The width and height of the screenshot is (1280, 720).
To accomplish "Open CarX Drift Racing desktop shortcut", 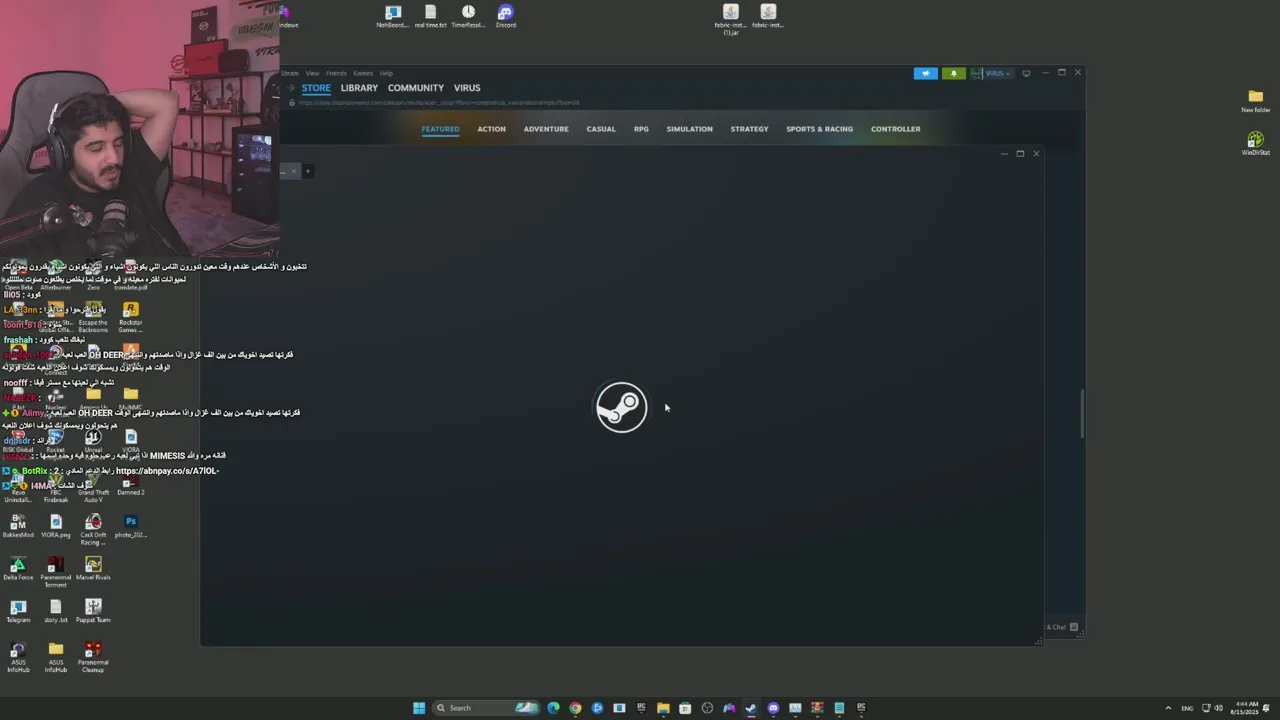I will pos(93,529).
